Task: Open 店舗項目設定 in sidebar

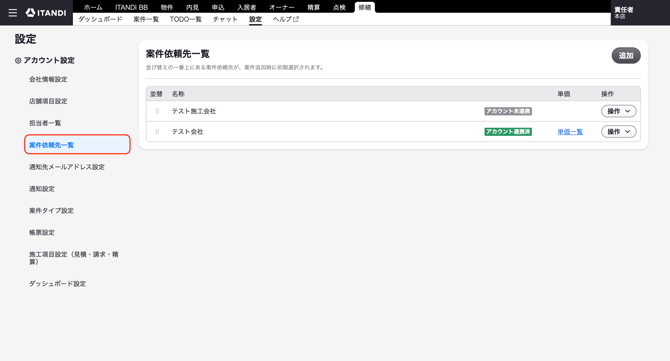Action: tap(48, 101)
